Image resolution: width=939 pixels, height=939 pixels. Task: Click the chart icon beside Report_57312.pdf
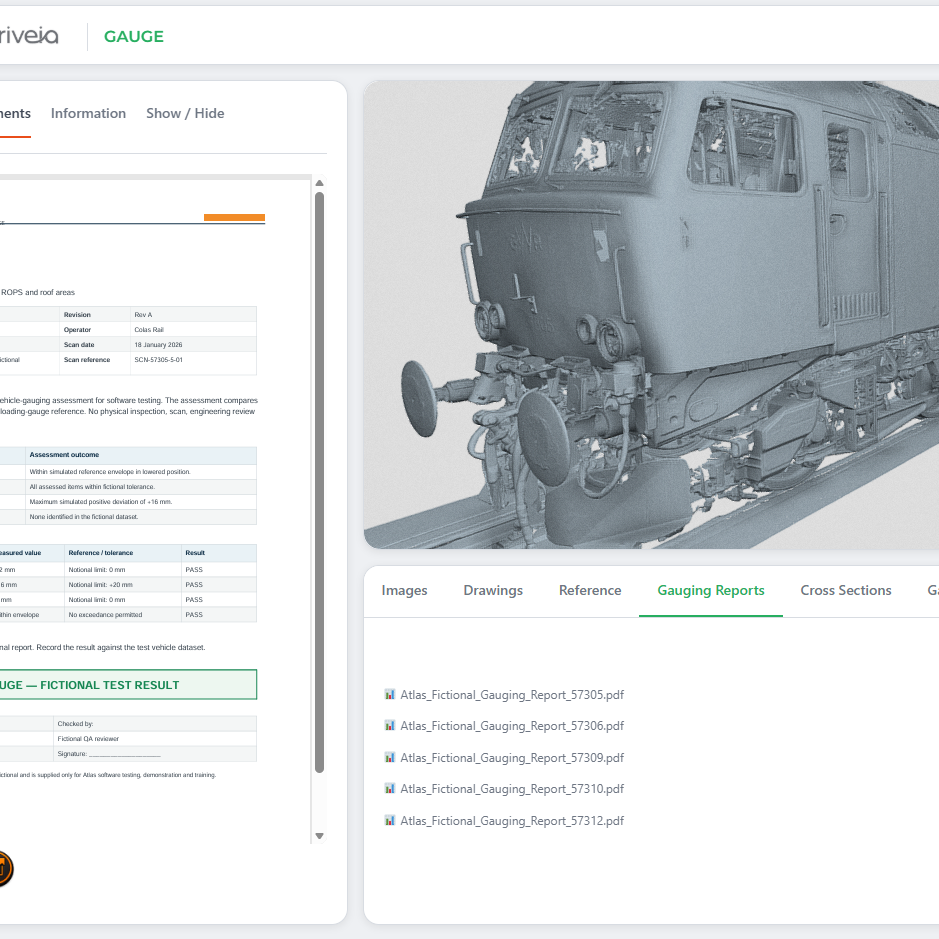point(390,820)
